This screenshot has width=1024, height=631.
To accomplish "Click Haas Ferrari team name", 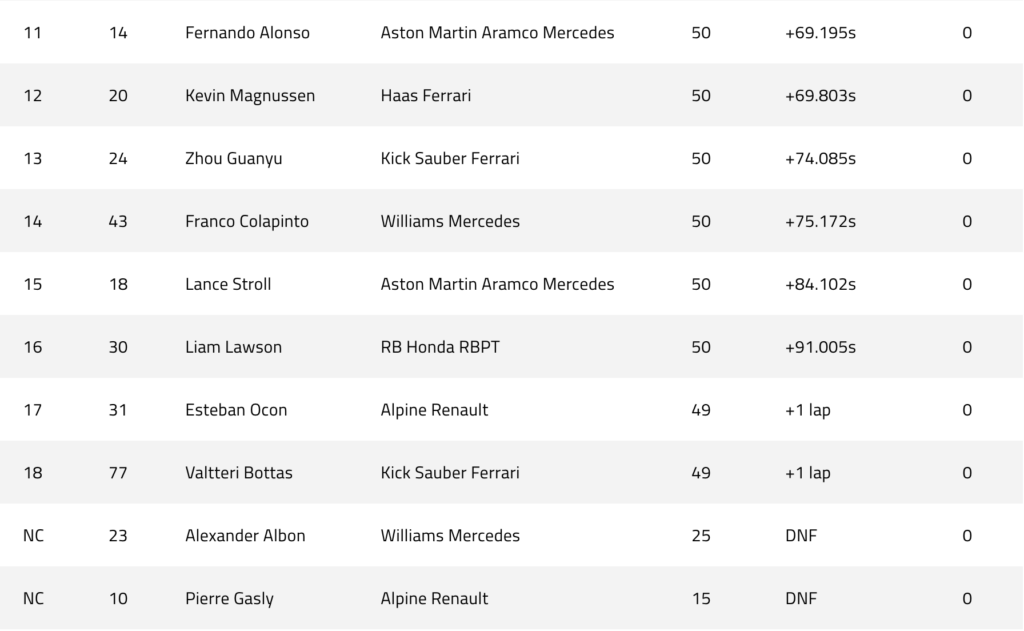I will click(426, 95).
